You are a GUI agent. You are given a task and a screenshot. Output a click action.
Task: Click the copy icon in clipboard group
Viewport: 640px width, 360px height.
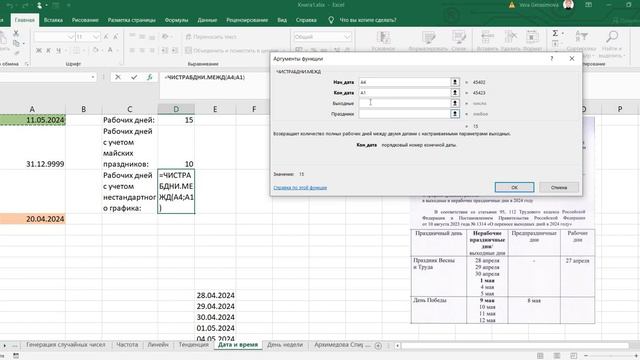click(16, 43)
